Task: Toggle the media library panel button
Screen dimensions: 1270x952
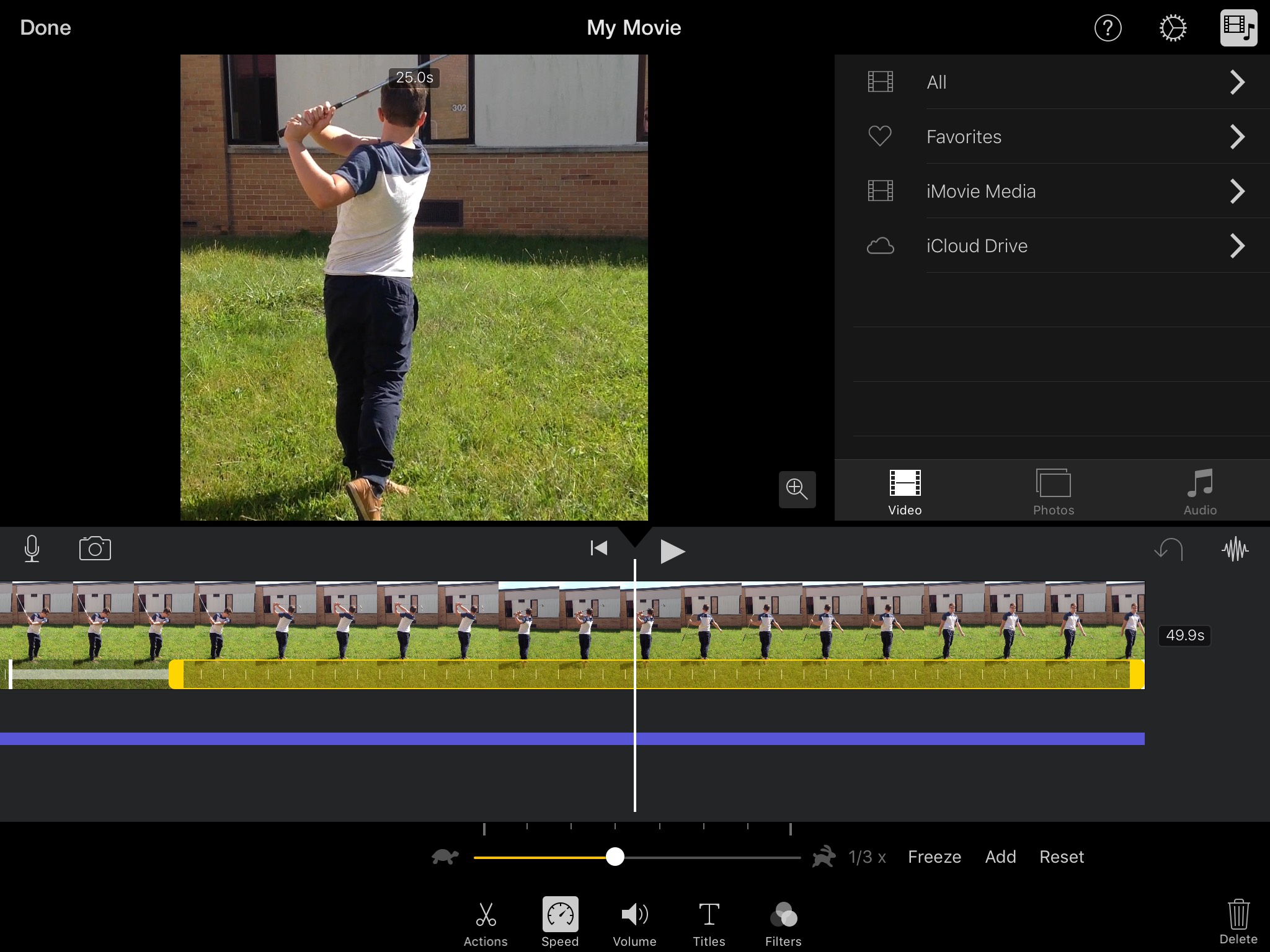Action: [1238, 29]
